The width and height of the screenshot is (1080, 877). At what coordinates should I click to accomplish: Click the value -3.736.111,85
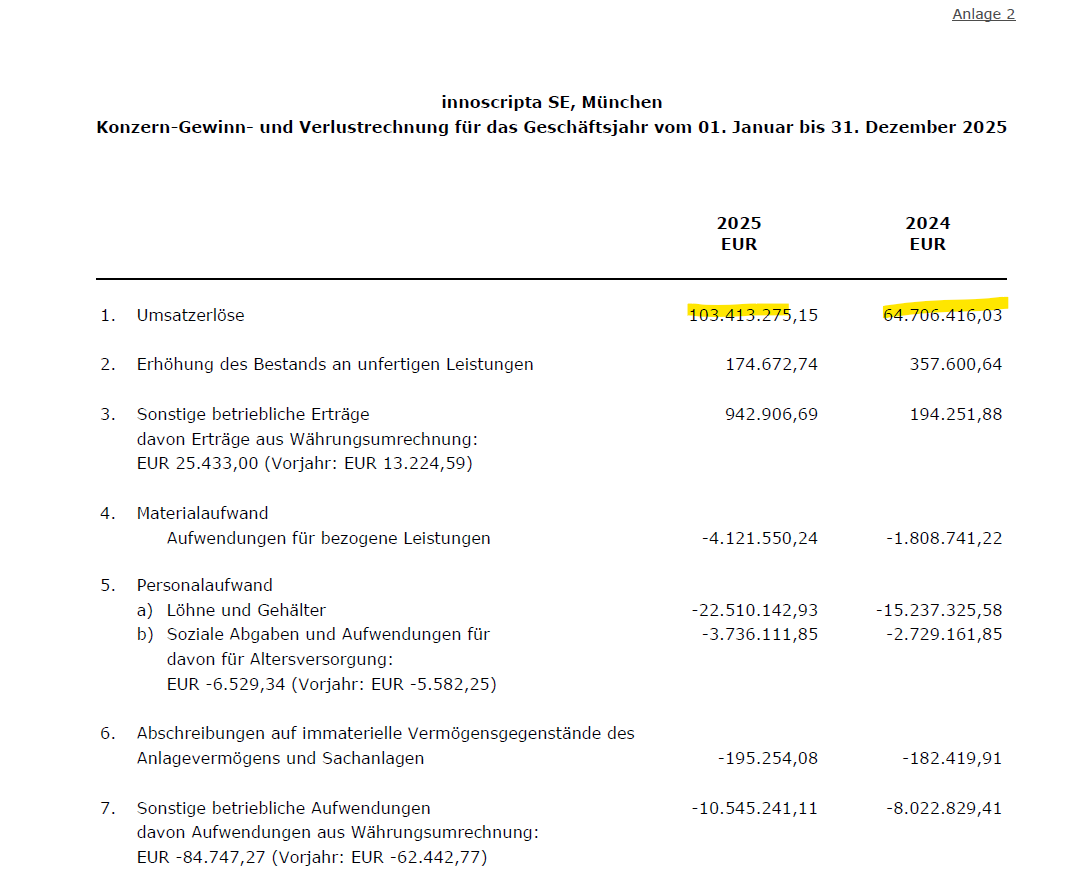[x=760, y=634]
